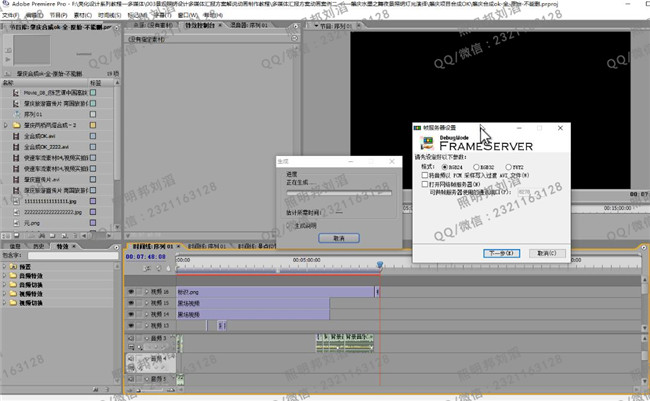The image size is (650, 401).
Task: Expand the Audio Effects folder
Action: [5, 276]
